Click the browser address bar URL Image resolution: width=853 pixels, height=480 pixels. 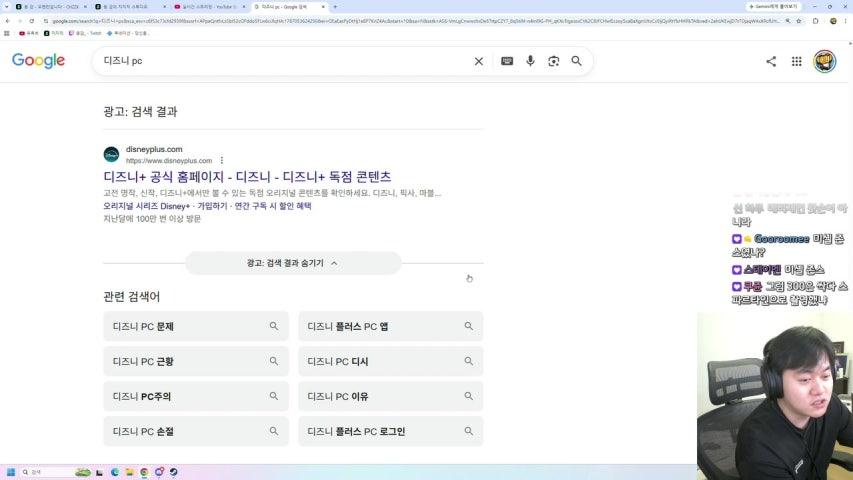tap(416, 21)
